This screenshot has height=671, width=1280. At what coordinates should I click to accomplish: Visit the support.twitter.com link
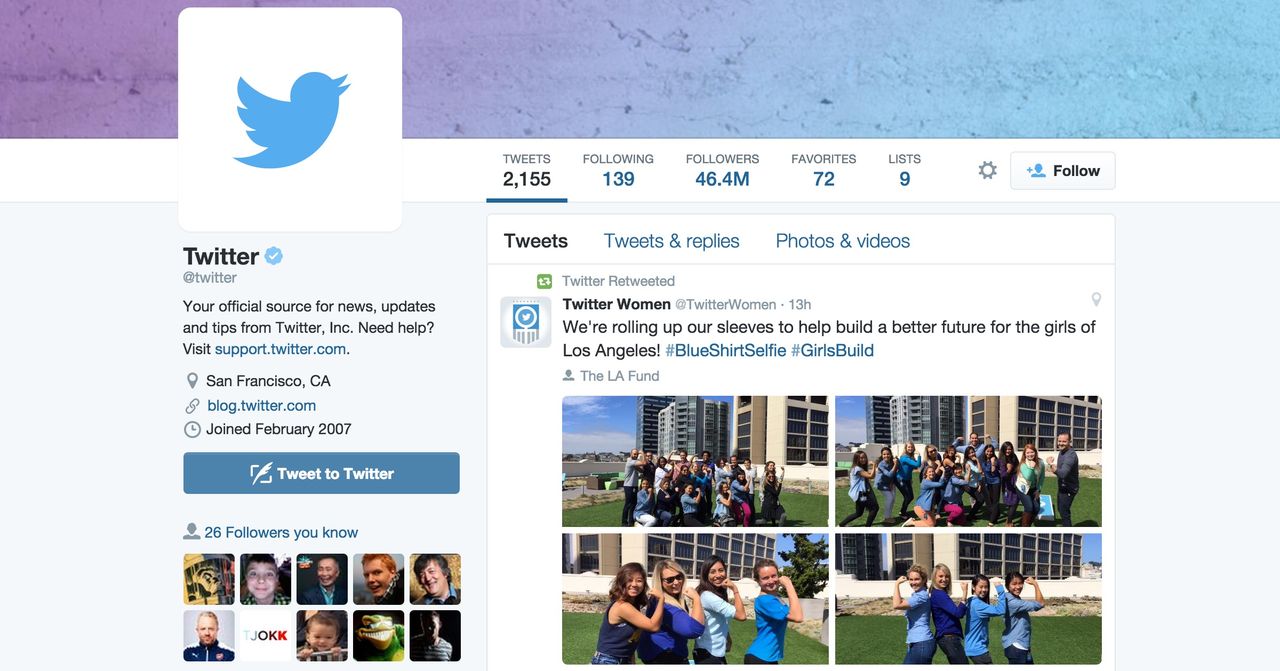click(x=280, y=349)
